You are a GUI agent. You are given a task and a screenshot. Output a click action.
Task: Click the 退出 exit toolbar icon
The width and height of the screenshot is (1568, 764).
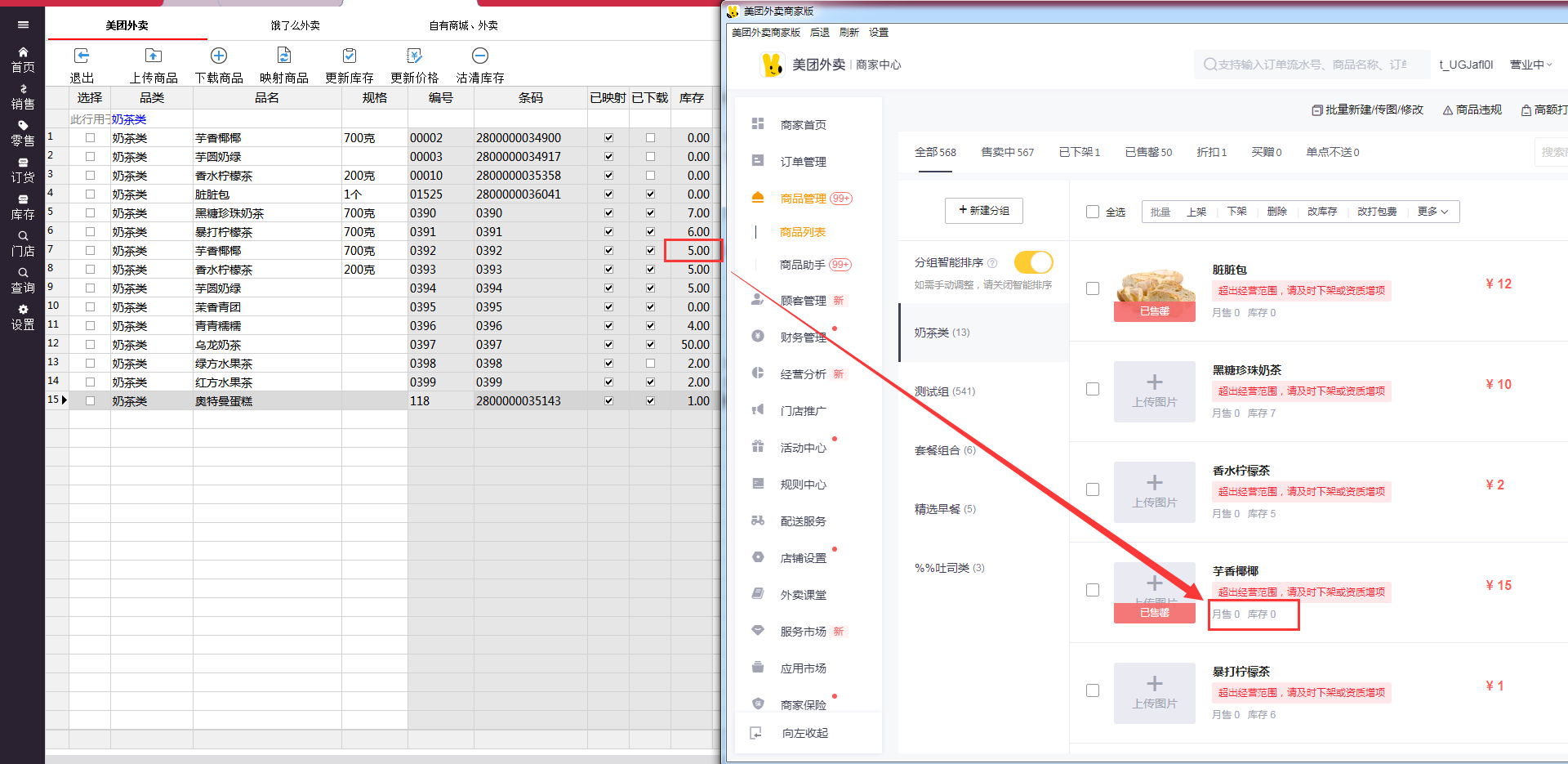[x=82, y=56]
